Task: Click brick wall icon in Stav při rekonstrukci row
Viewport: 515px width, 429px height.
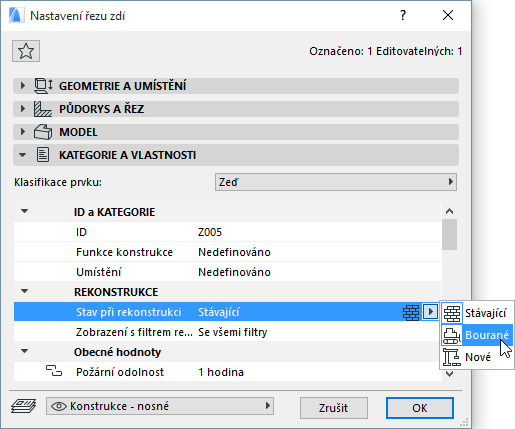Action: coord(411,312)
